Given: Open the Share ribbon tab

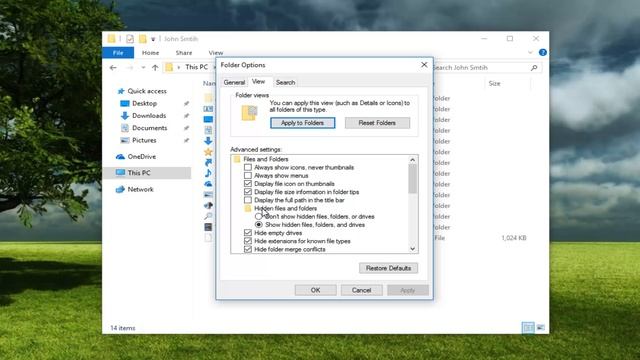Looking at the screenshot, I should [184, 53].
